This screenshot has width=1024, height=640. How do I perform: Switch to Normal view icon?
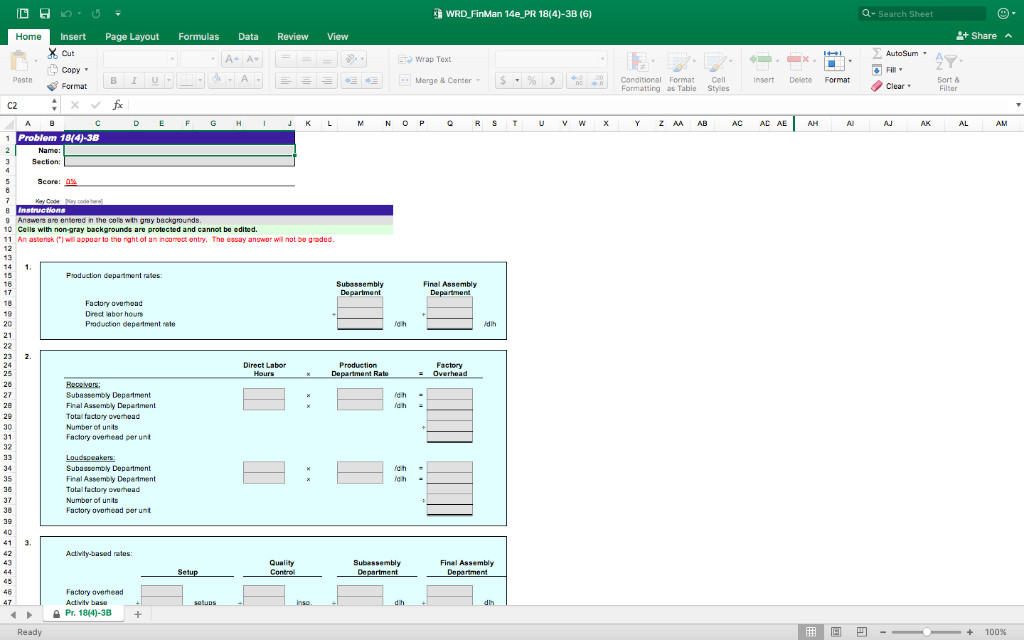point(811,632)
